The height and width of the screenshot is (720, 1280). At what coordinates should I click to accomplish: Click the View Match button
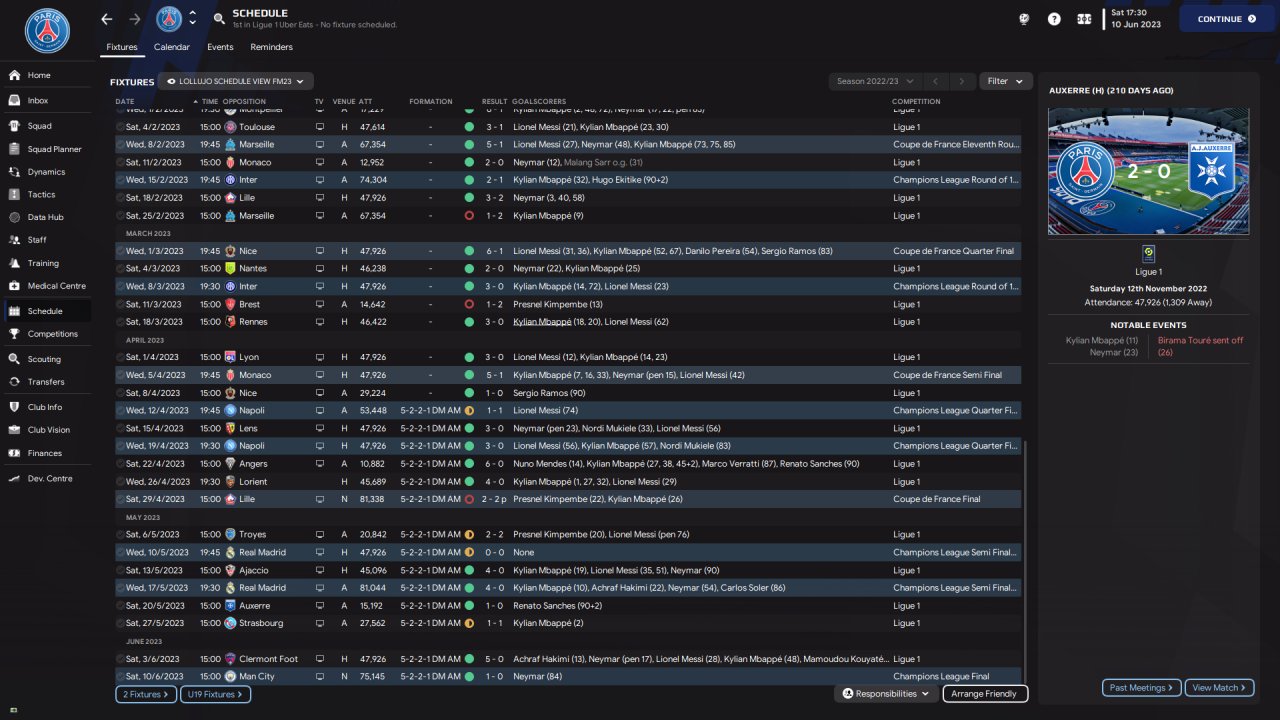tap(1219, 688)
